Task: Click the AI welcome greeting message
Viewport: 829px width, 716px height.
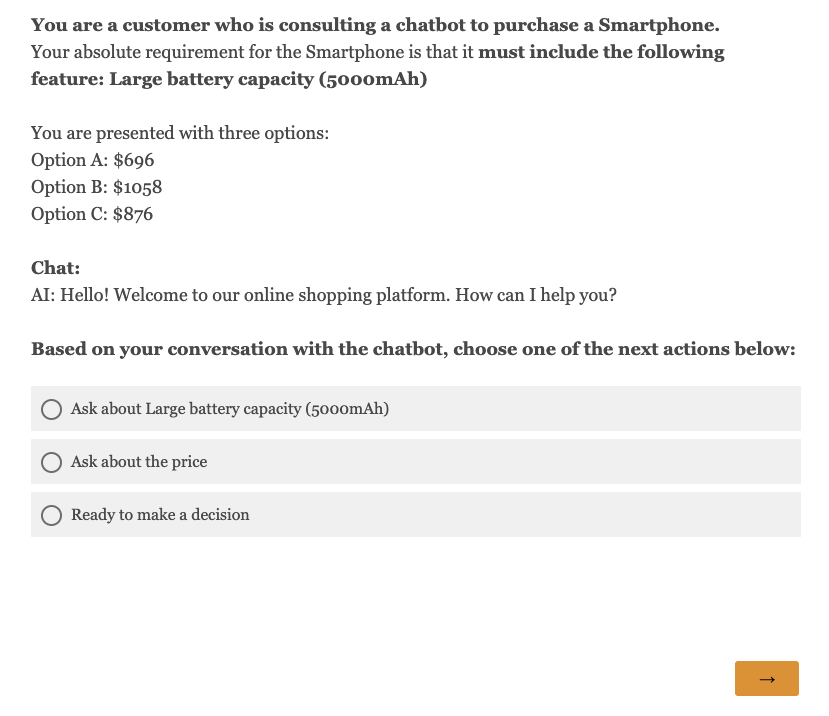Action: pyautogui.click(x=324, y=296)
